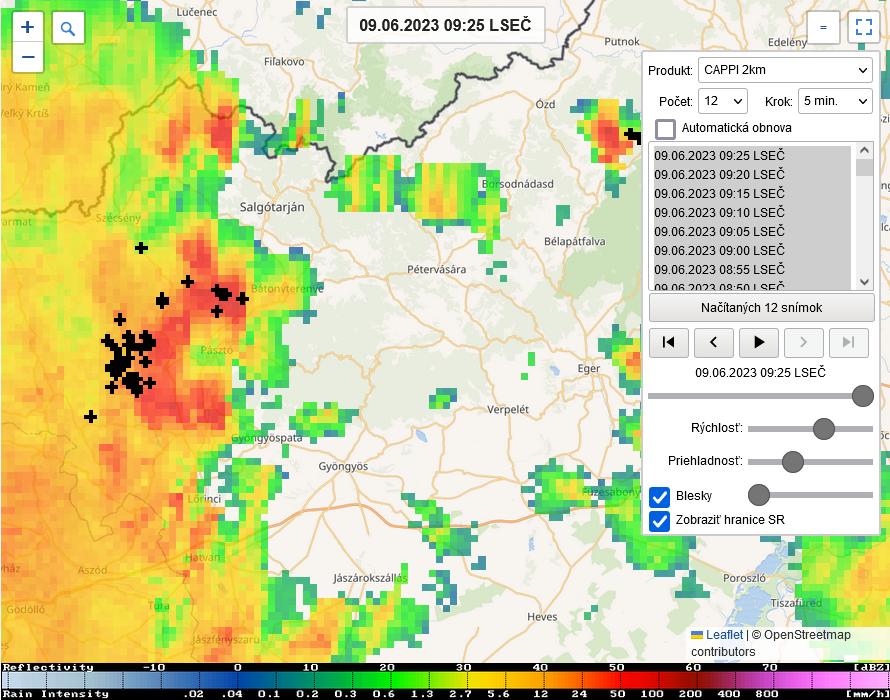
Task: Disable Zobraziť hranice SR checkbox
Action: [x=660, y=520]
